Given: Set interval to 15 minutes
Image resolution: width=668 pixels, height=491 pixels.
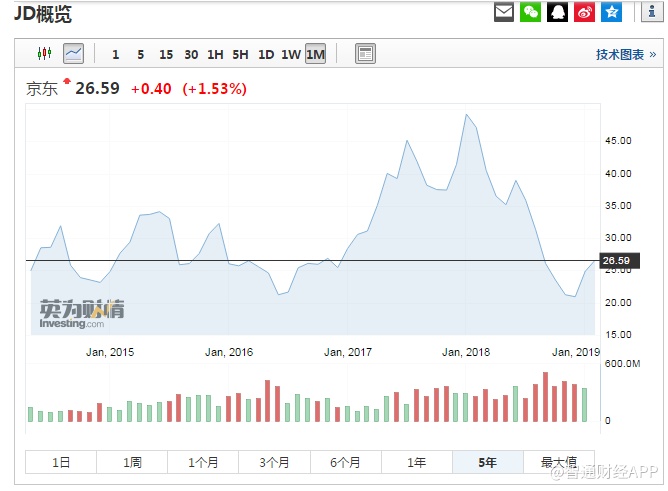Looking at the screenshot, I should (166, 55).
